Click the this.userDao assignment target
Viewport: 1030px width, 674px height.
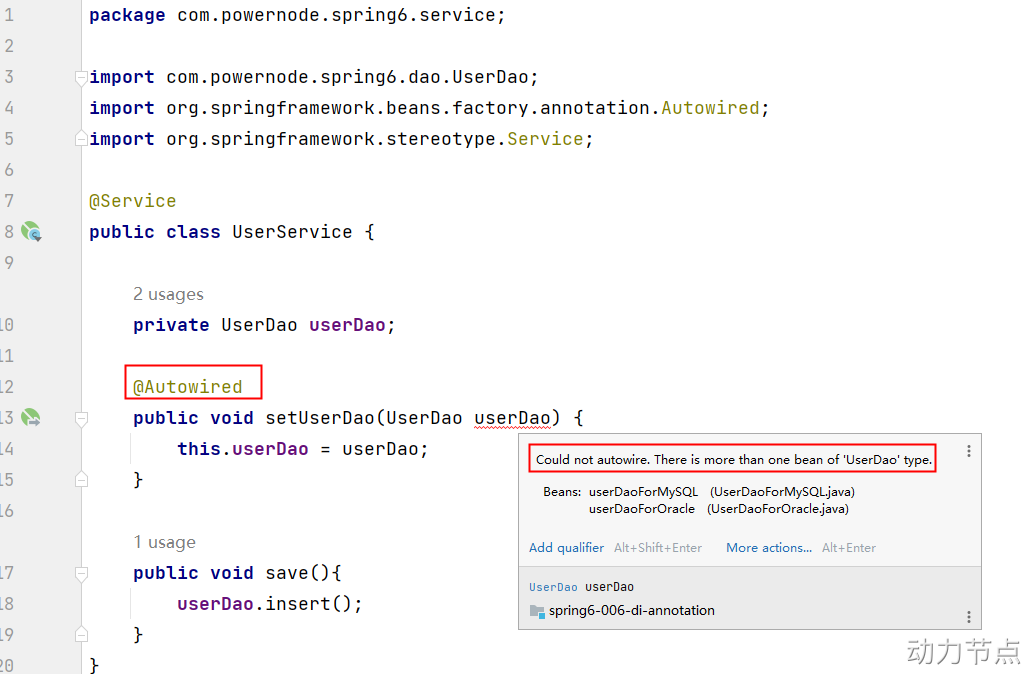click(x=242, y=449)
